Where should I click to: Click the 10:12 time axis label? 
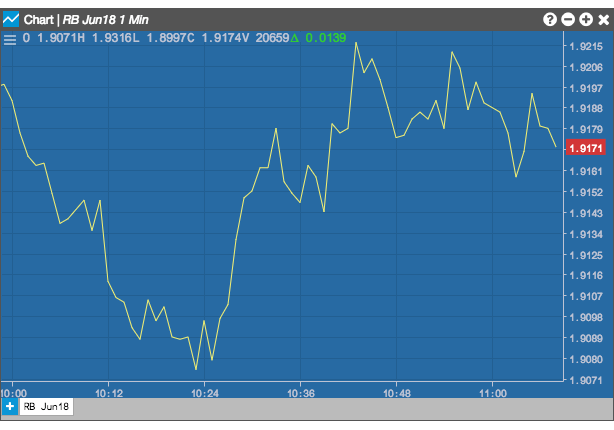pyautogui.click(x=109, y=393)
